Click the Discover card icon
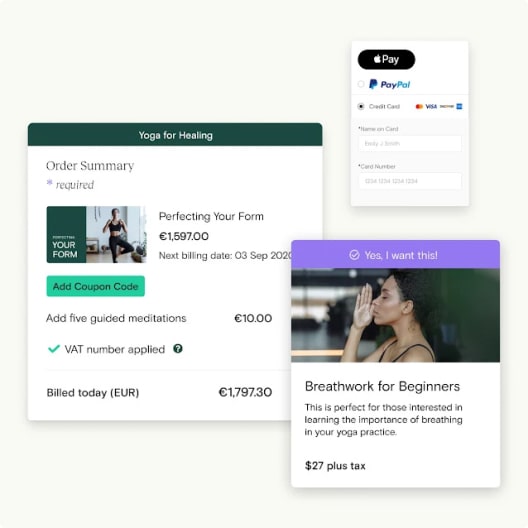The image size is (528, 528). pos(447,106)
